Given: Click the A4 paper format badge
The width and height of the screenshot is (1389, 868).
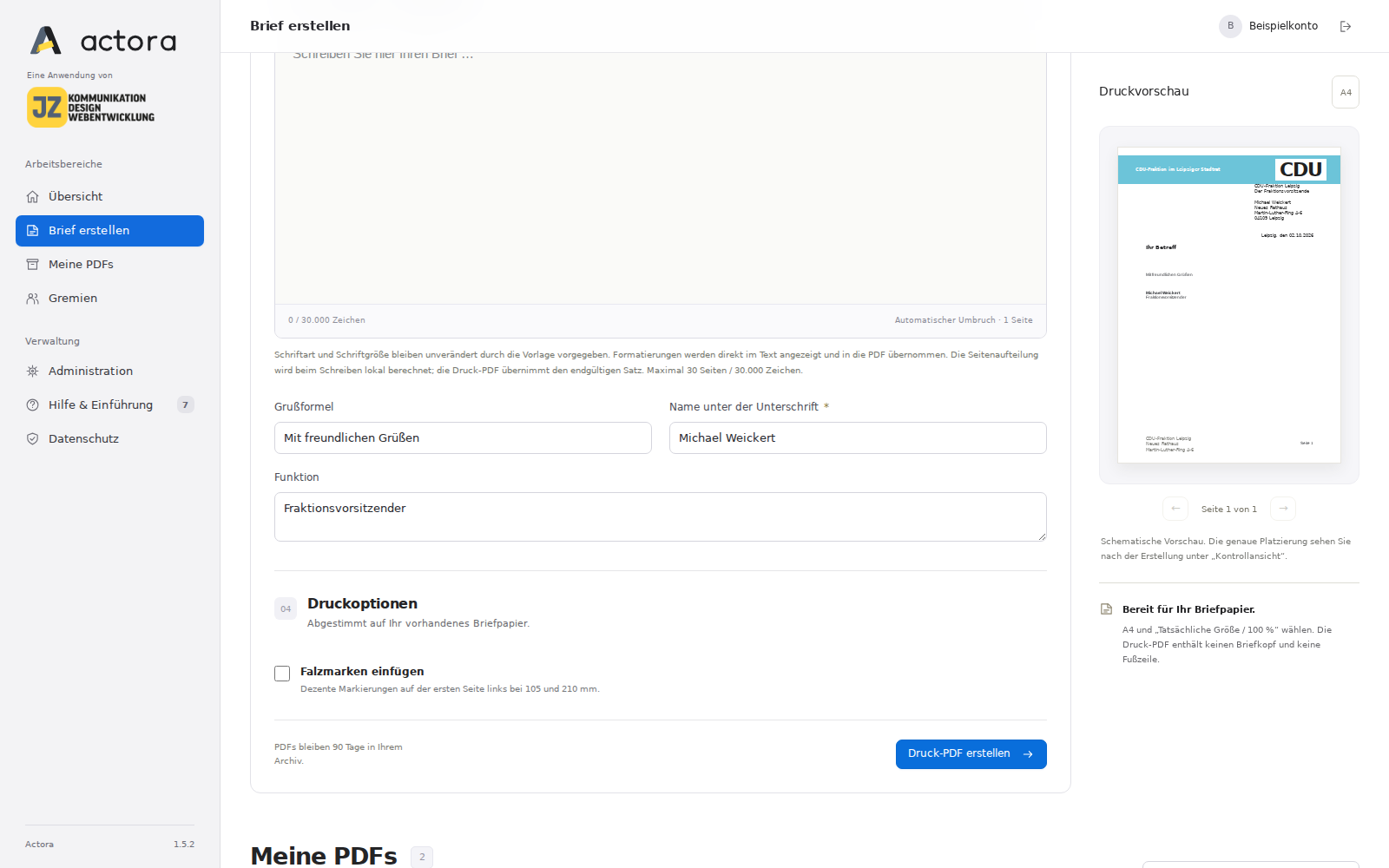Looking at the screenshot, I should point(1346,92).
